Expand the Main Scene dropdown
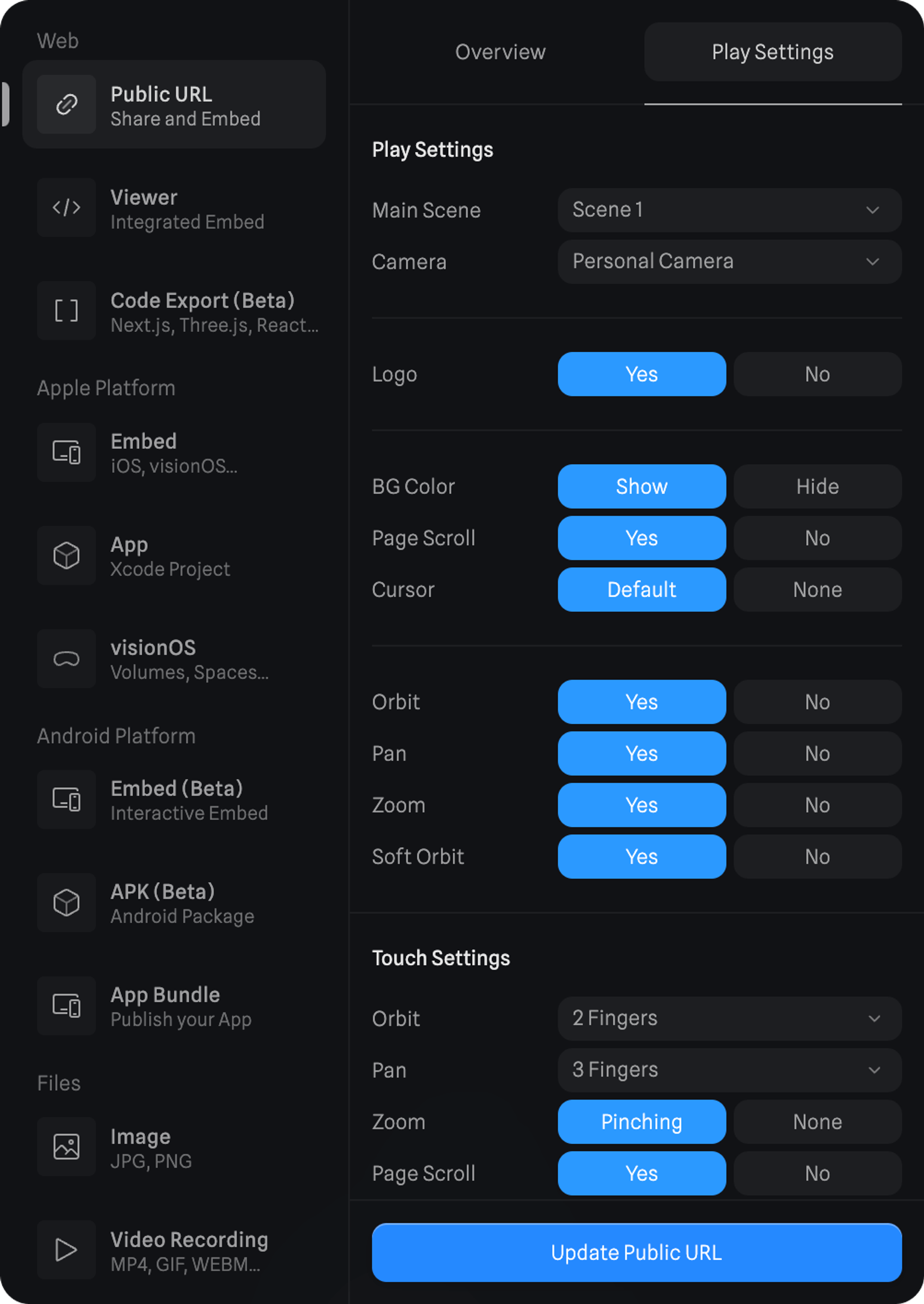The image size is (924, 1304). tap(729, 210)
